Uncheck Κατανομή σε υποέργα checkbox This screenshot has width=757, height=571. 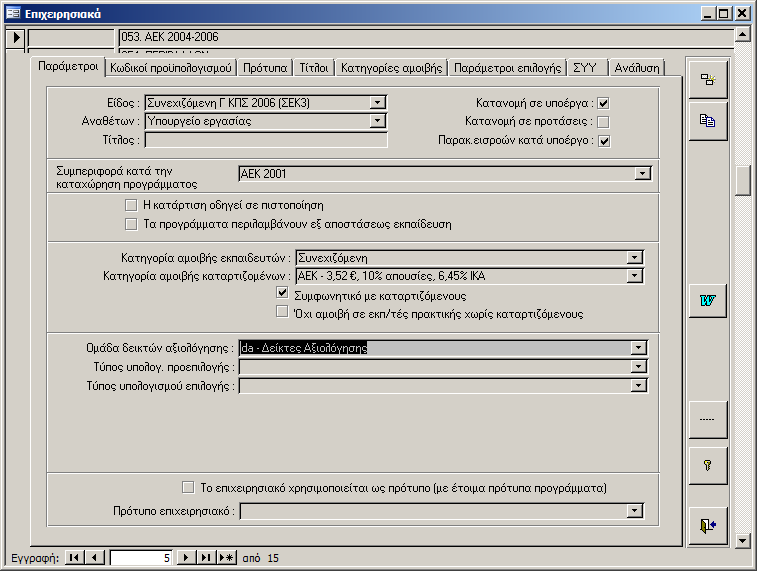(x=603, y=103)
